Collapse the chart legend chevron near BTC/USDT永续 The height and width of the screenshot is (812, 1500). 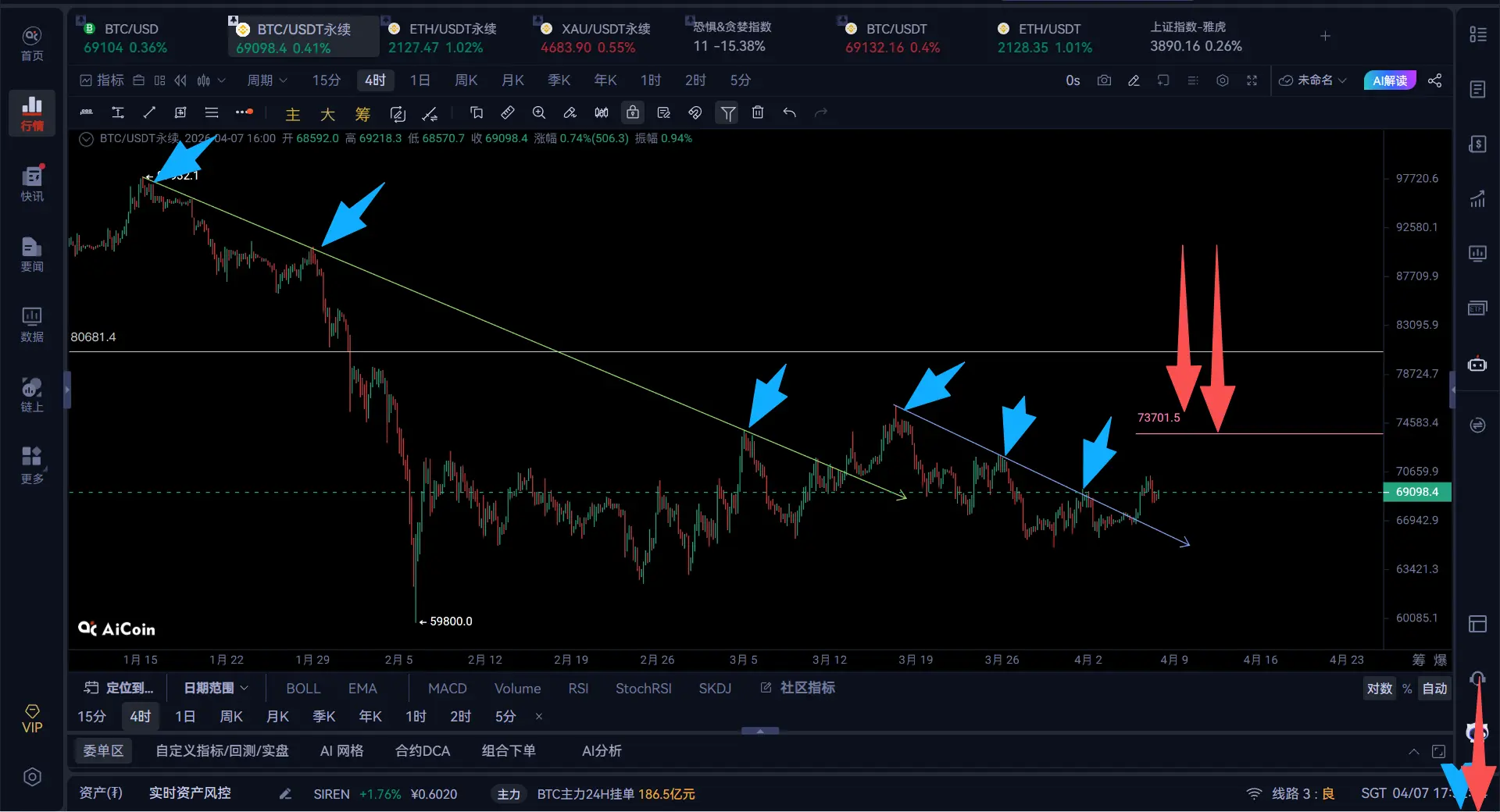tap(86, 139)
